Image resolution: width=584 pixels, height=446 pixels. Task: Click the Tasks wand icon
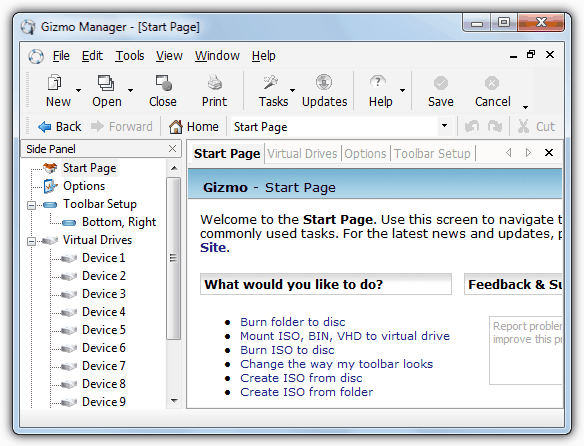[271, 82]
